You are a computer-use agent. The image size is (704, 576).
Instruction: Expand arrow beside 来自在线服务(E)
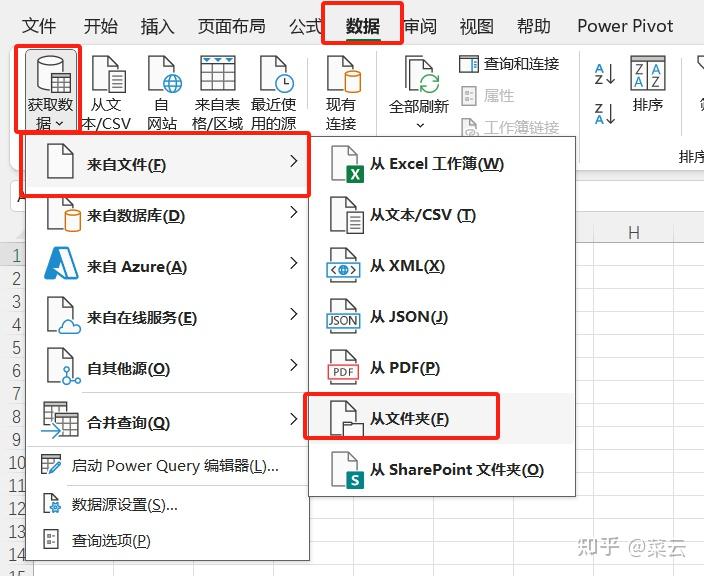point(294,314)
